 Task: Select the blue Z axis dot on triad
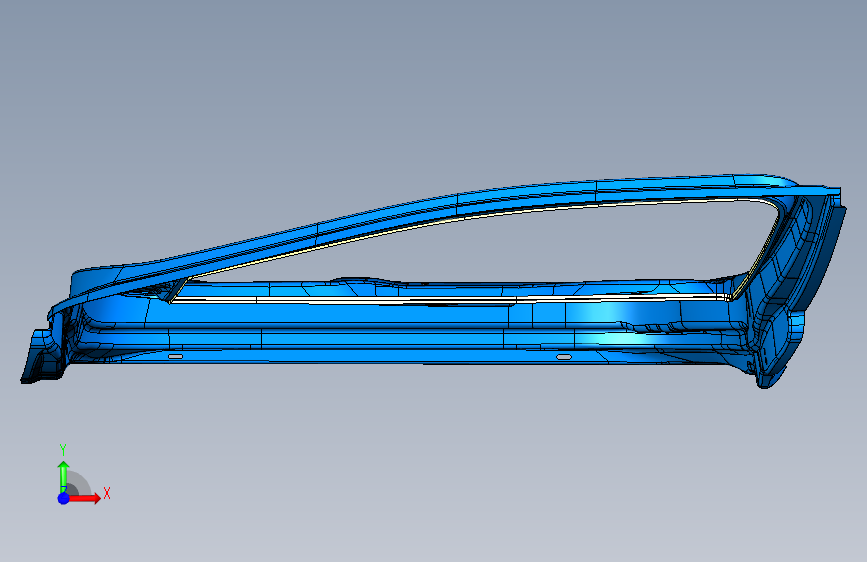(64, 498)
